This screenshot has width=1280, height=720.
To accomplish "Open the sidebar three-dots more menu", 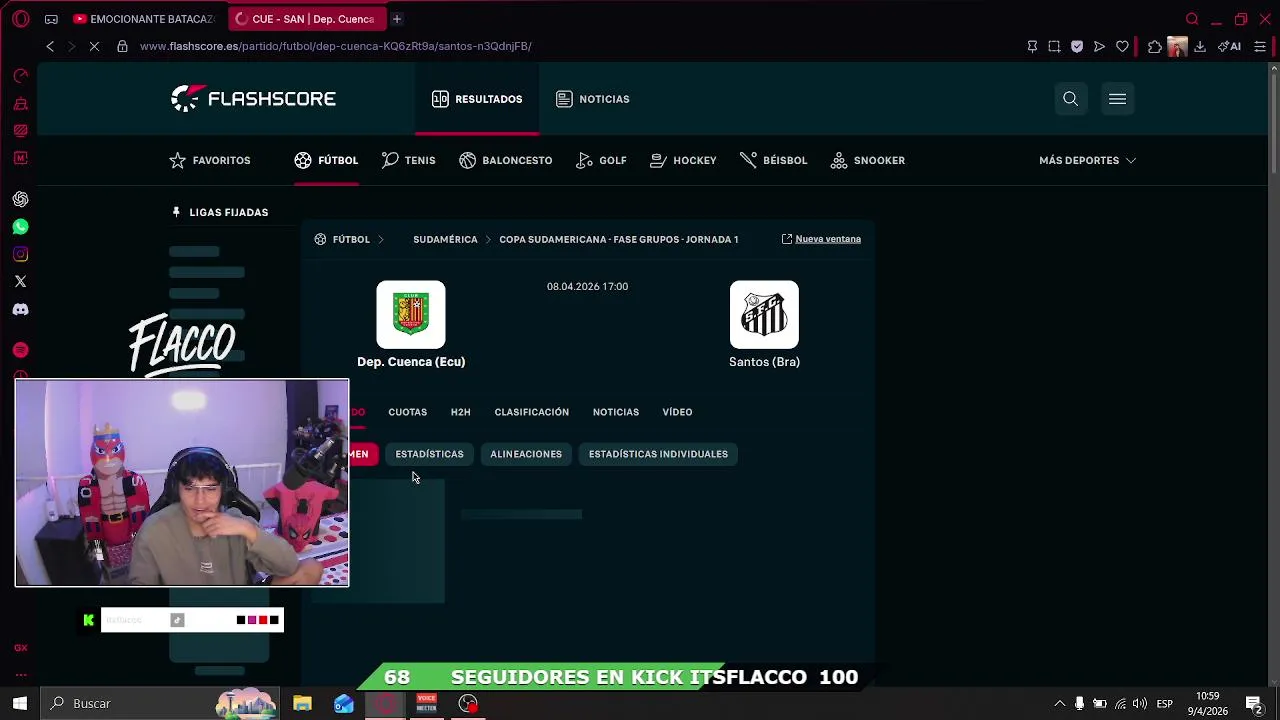I will click(x=20, y=674).
